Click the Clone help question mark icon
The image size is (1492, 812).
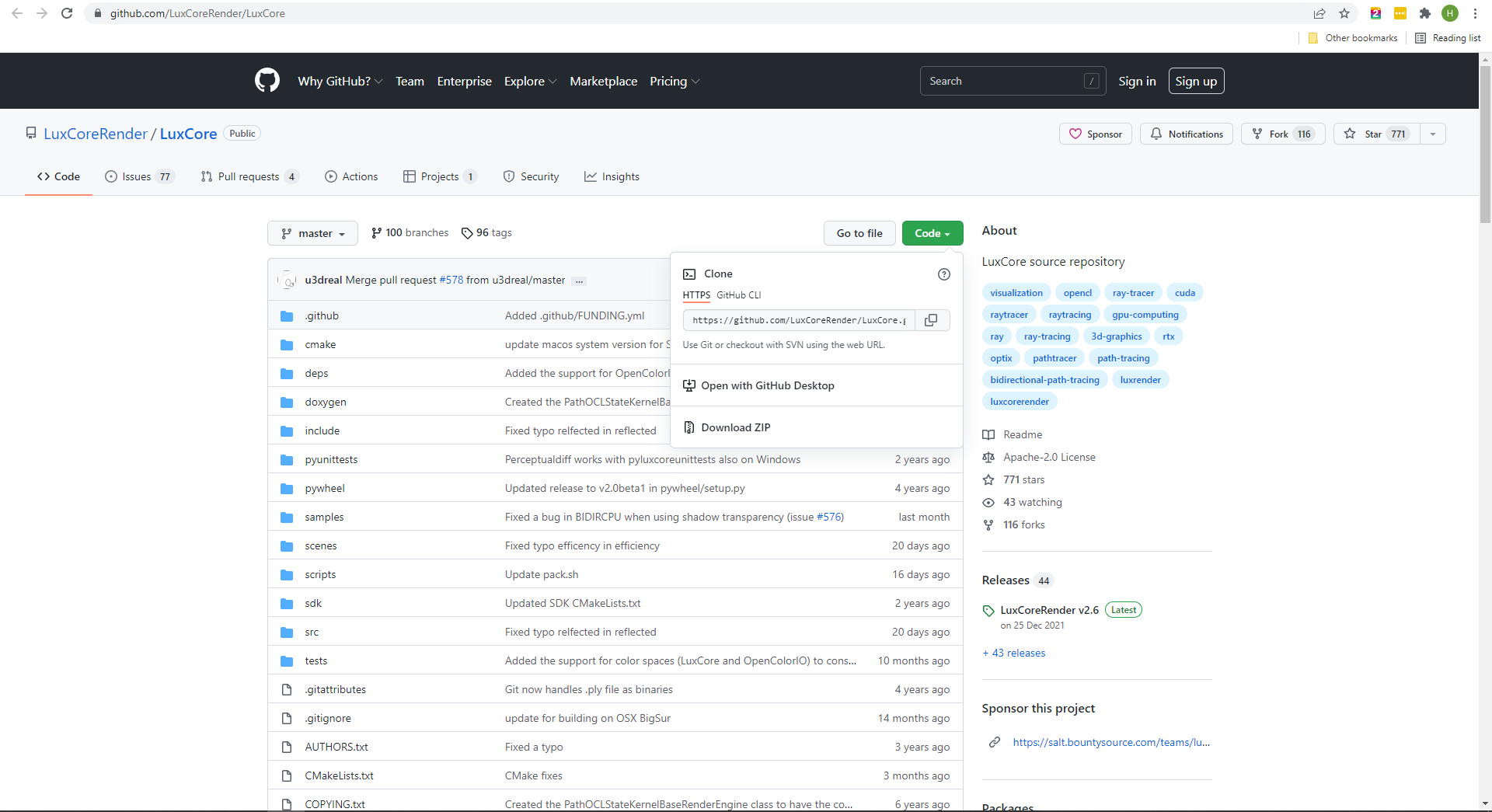(943, 274)
